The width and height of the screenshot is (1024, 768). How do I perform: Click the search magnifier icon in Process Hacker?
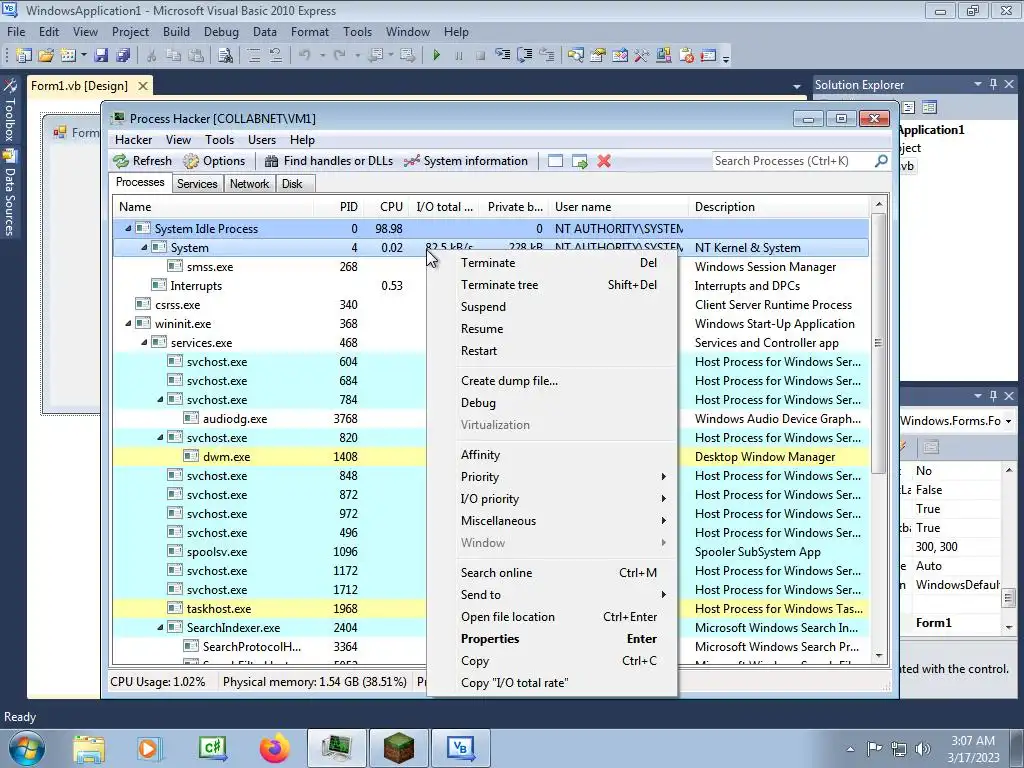(x=881, y=160)
